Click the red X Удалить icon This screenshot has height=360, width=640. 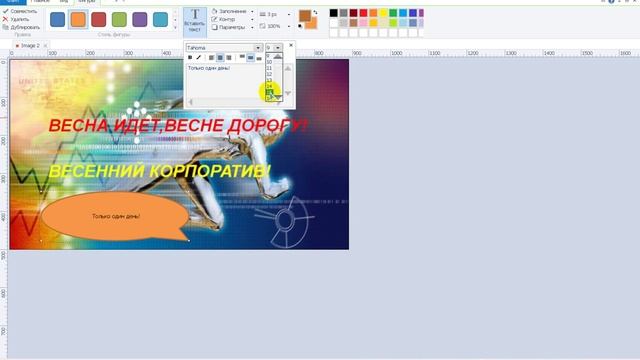click(5, 19)
